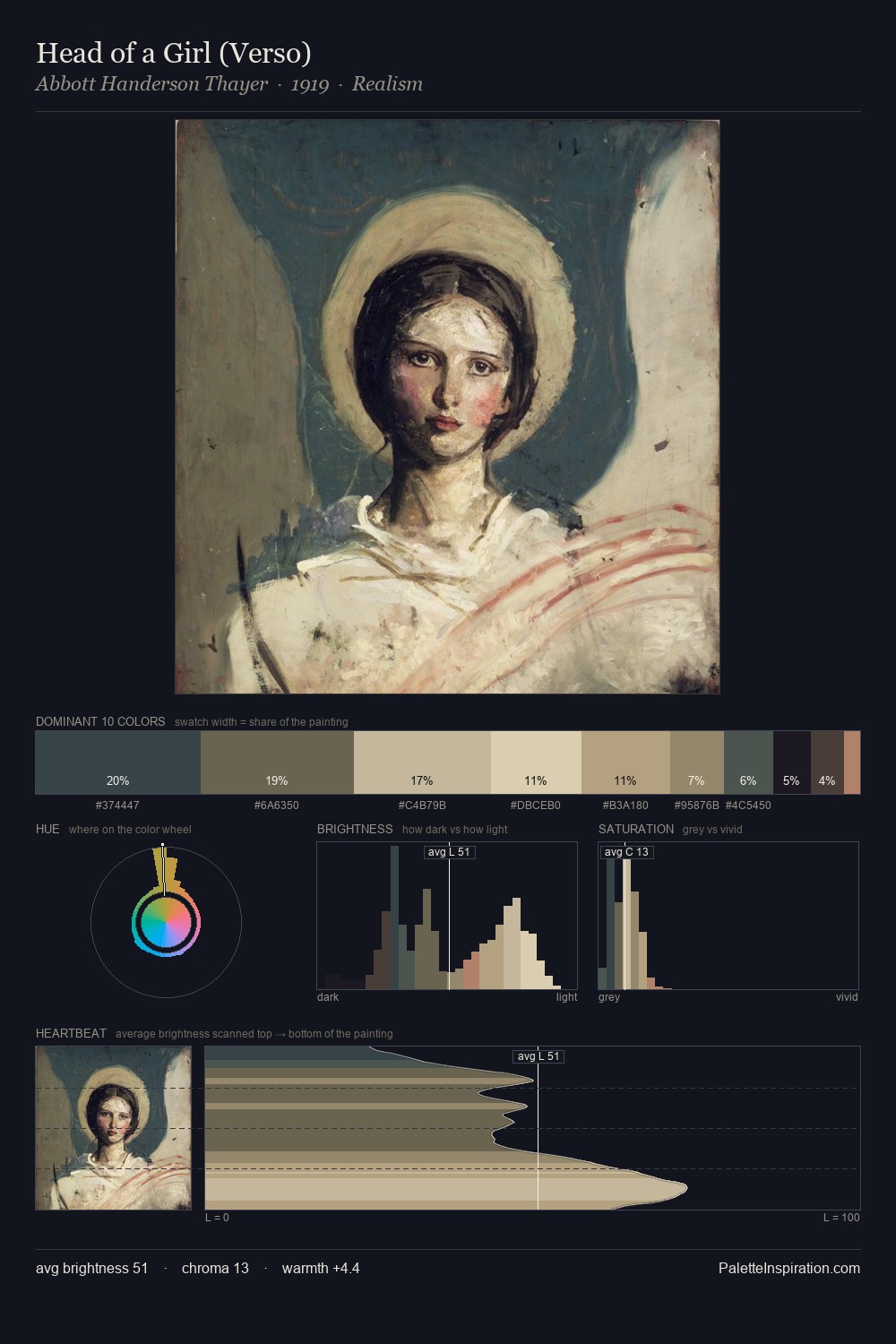Click the 'vivid' axis label

[x=847, y=997]
